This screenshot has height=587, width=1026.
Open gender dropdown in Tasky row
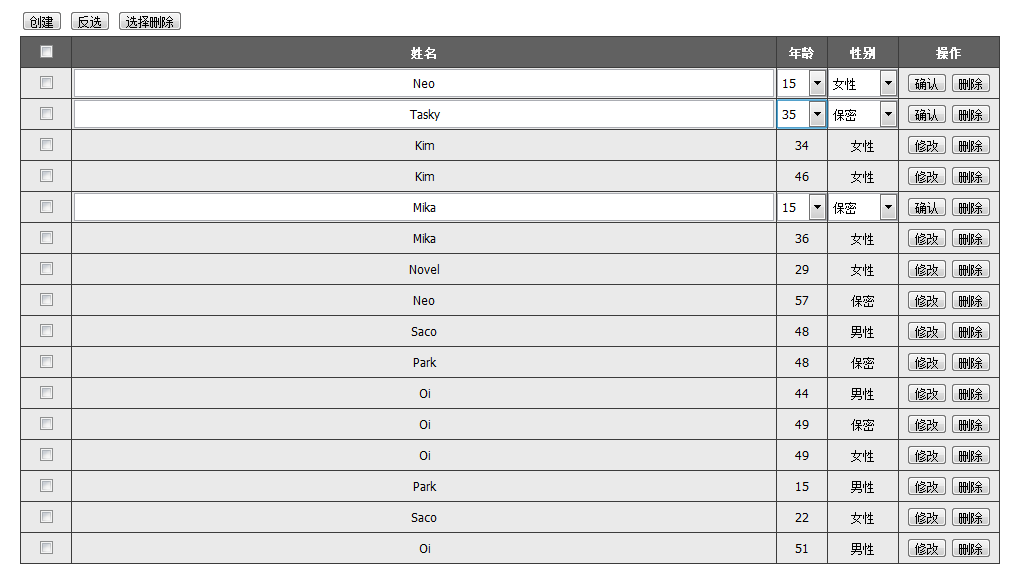[x=862, y=115]
